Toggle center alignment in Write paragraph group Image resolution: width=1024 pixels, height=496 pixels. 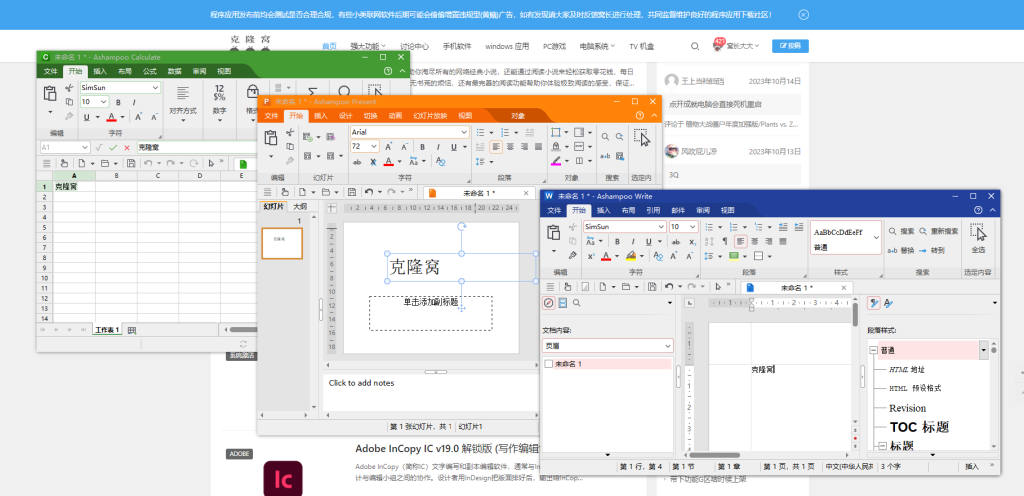[x=754, y=241]
